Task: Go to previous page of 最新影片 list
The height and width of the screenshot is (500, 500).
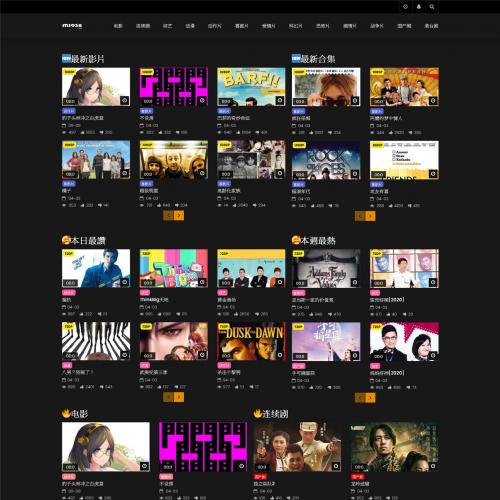Action: click(168, 216)
